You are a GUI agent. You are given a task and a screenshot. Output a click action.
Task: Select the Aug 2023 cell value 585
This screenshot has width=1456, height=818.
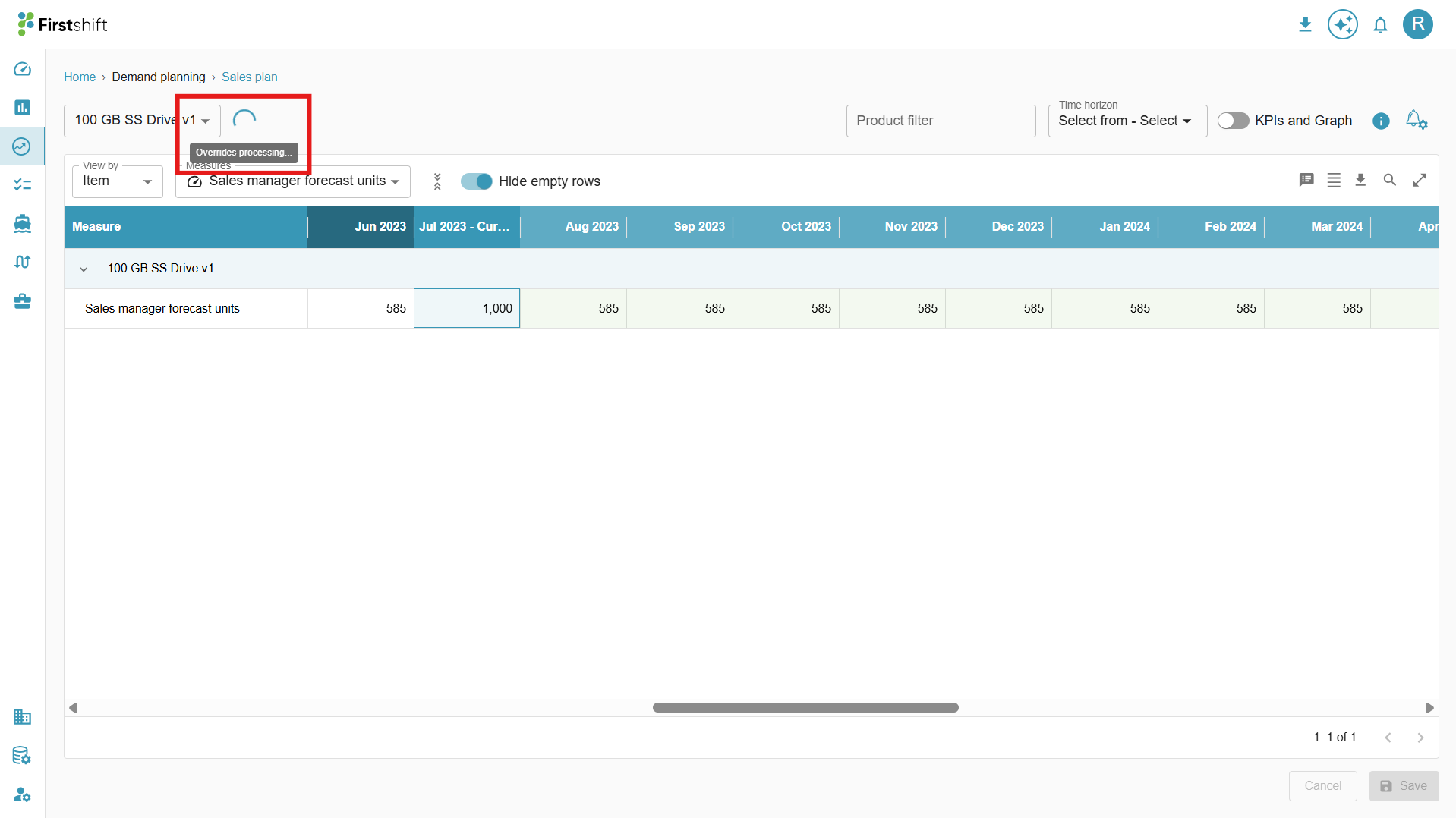pos(573,308)
